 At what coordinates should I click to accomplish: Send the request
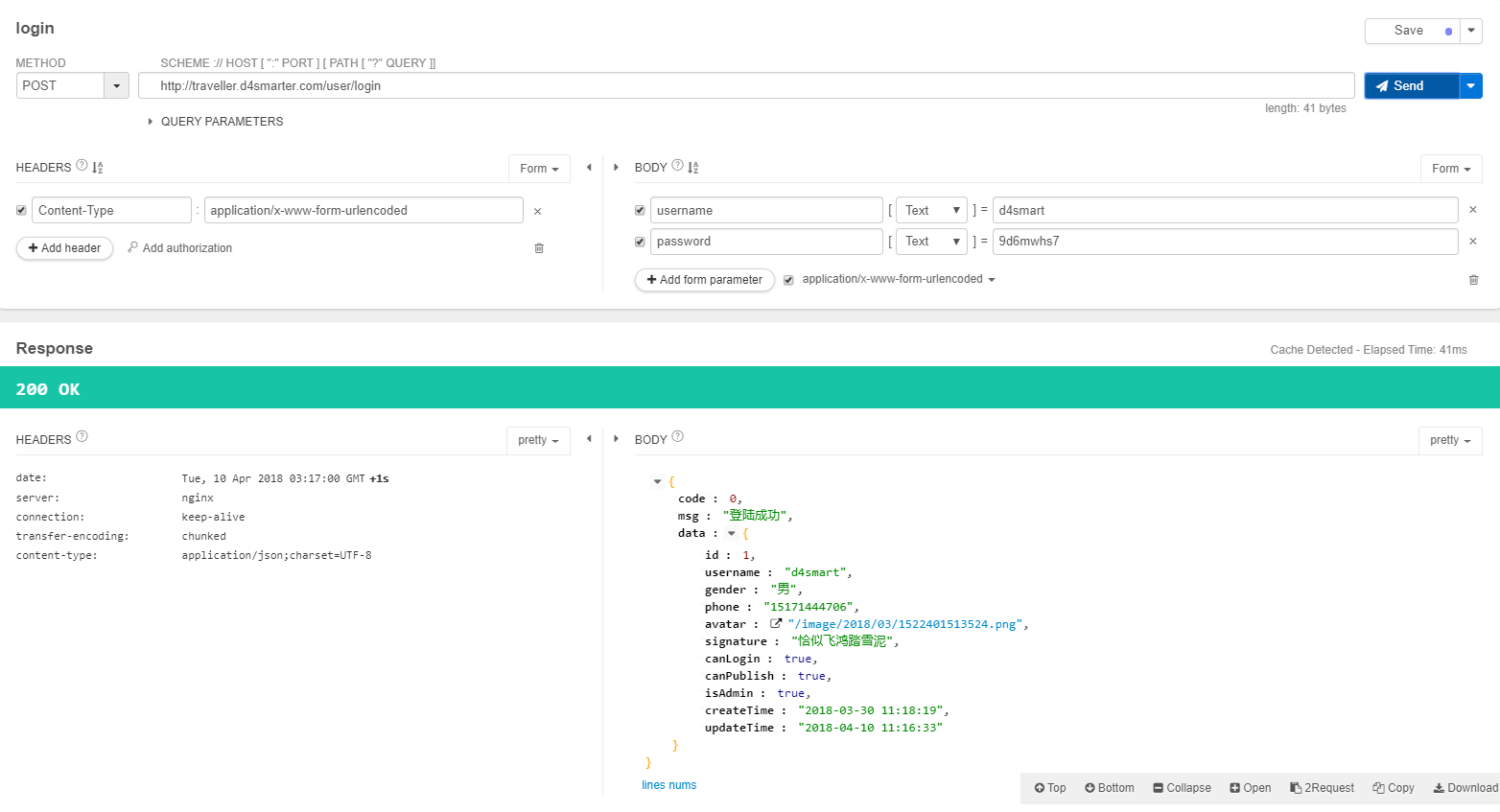pyautogui.click(x=1412, y=86)
